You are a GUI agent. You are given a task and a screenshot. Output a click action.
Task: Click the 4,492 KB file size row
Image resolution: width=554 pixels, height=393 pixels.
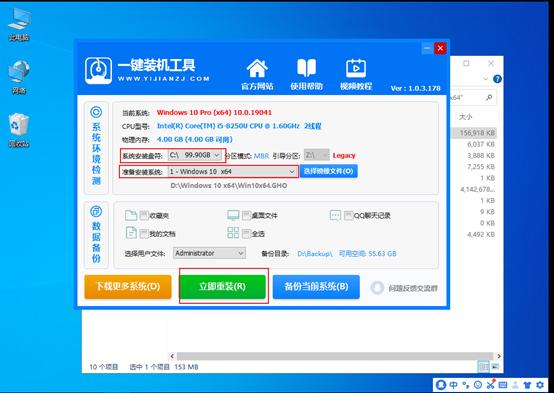click(481, 234)
